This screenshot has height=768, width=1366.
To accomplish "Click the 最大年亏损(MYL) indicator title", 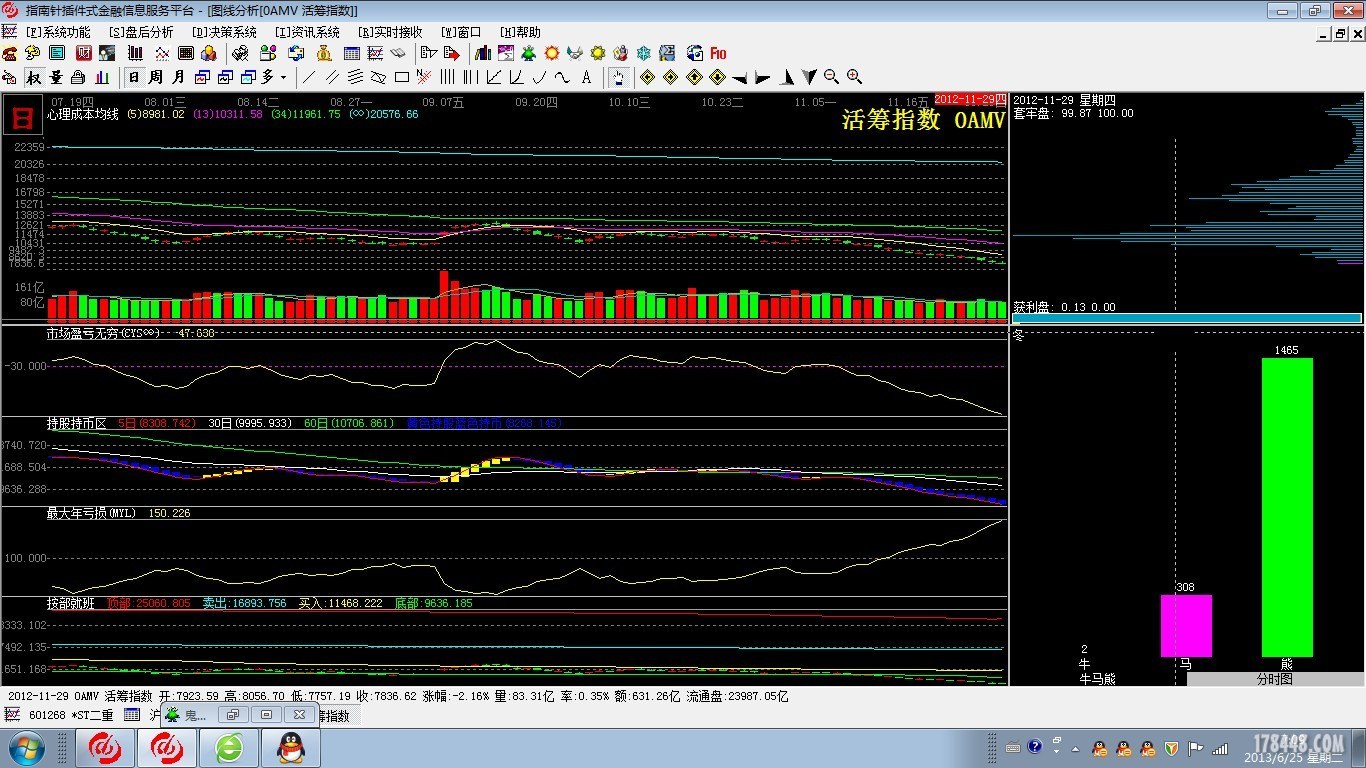I will [91, 513].
